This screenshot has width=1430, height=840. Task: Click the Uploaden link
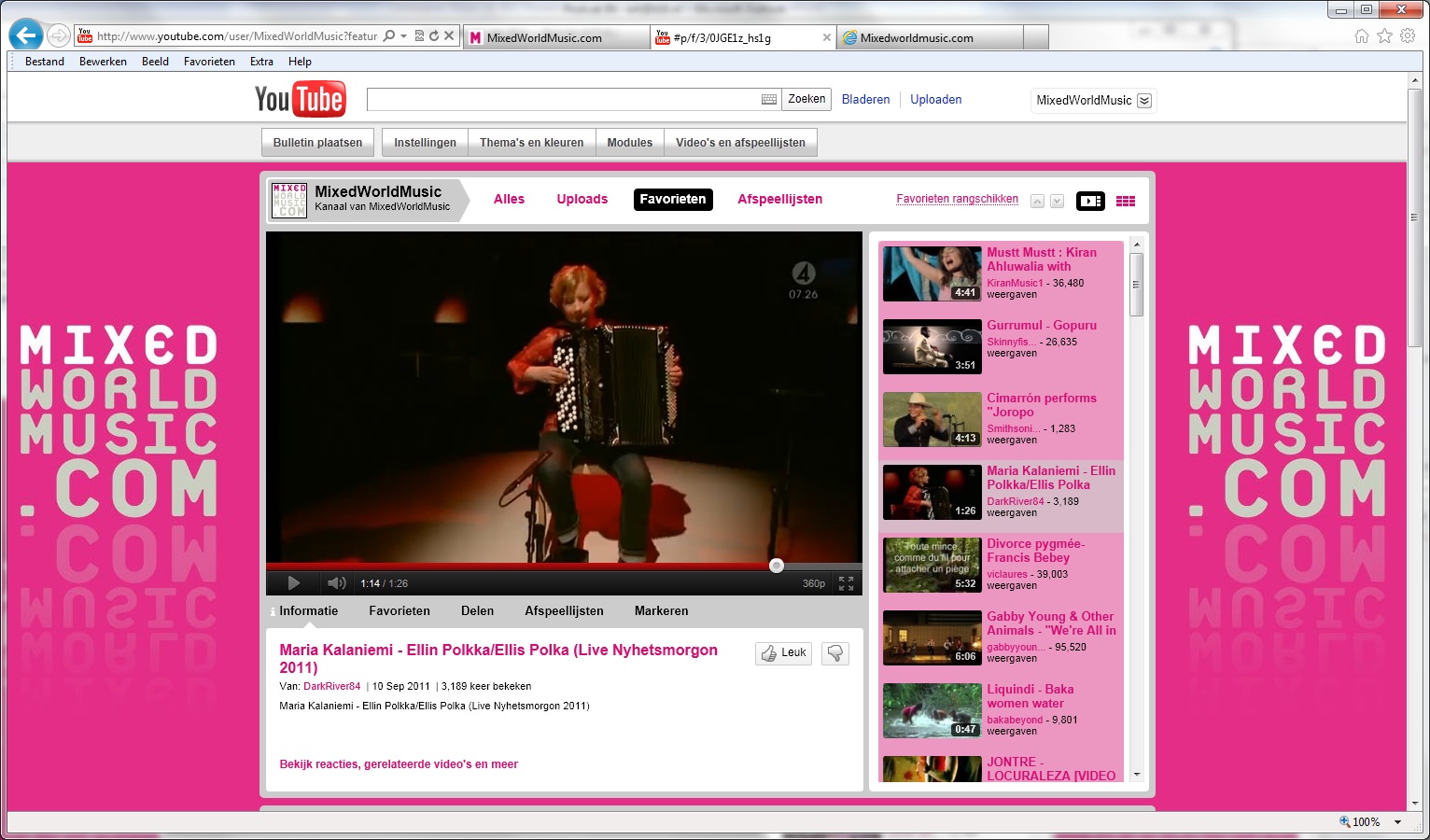coord(936,100)
